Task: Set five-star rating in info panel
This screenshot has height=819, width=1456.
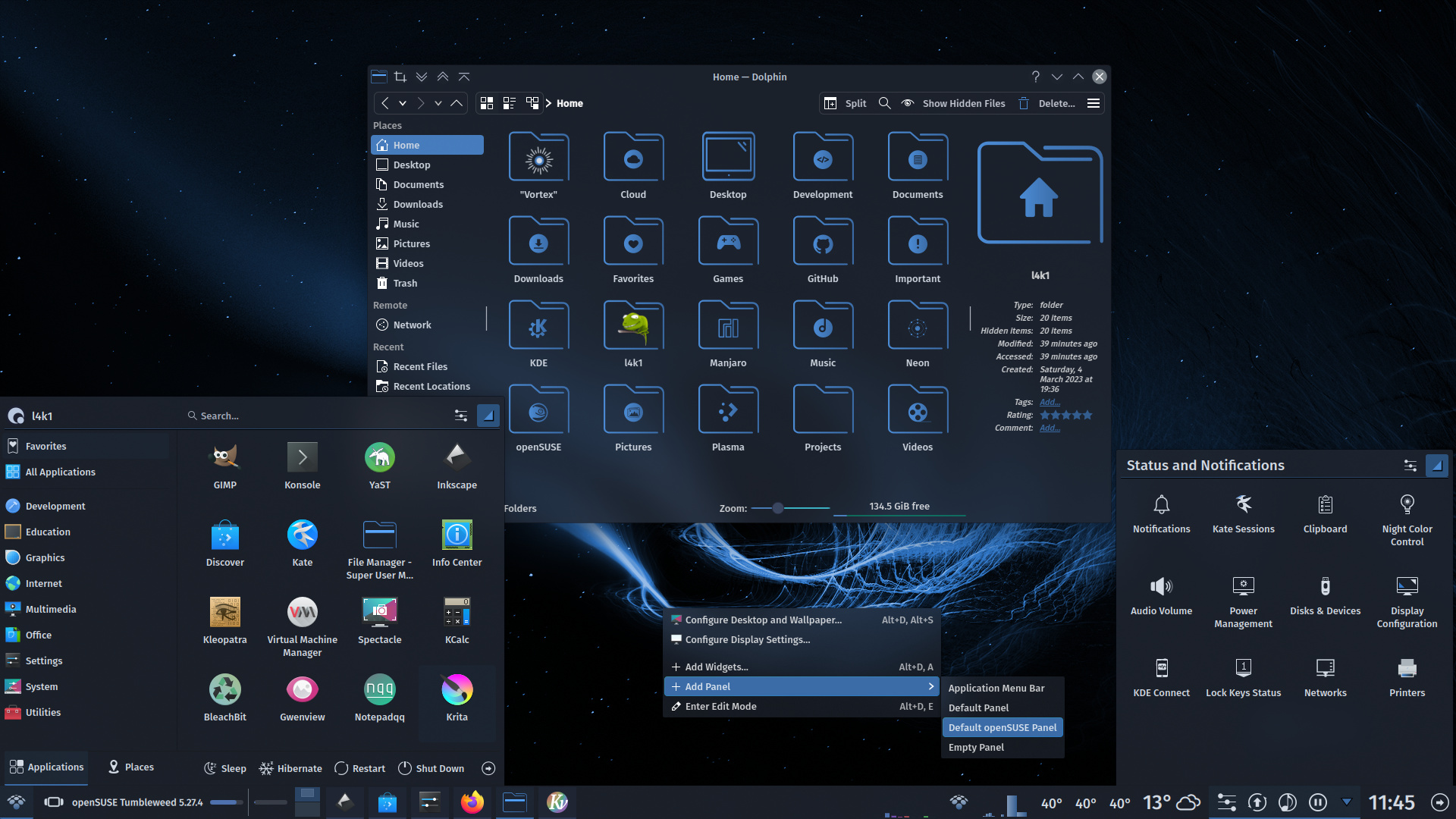Action: (x=1087, y=415)
